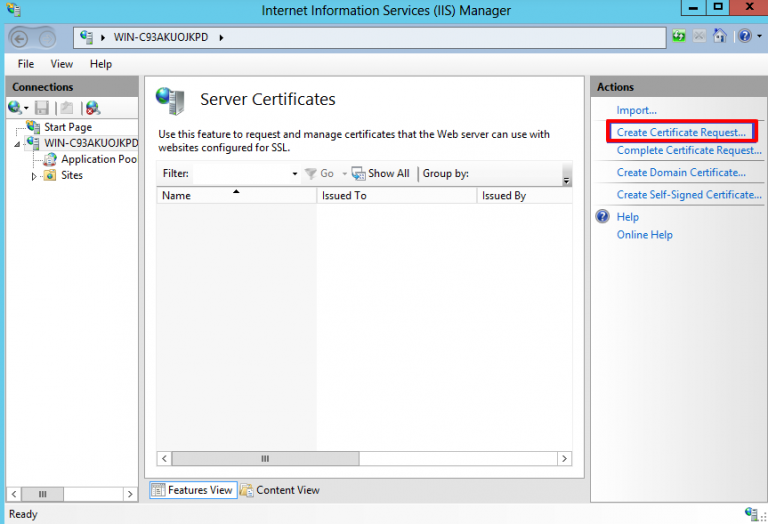
Task: Click Complete Certificate Request... link
Action: [689, 150]
